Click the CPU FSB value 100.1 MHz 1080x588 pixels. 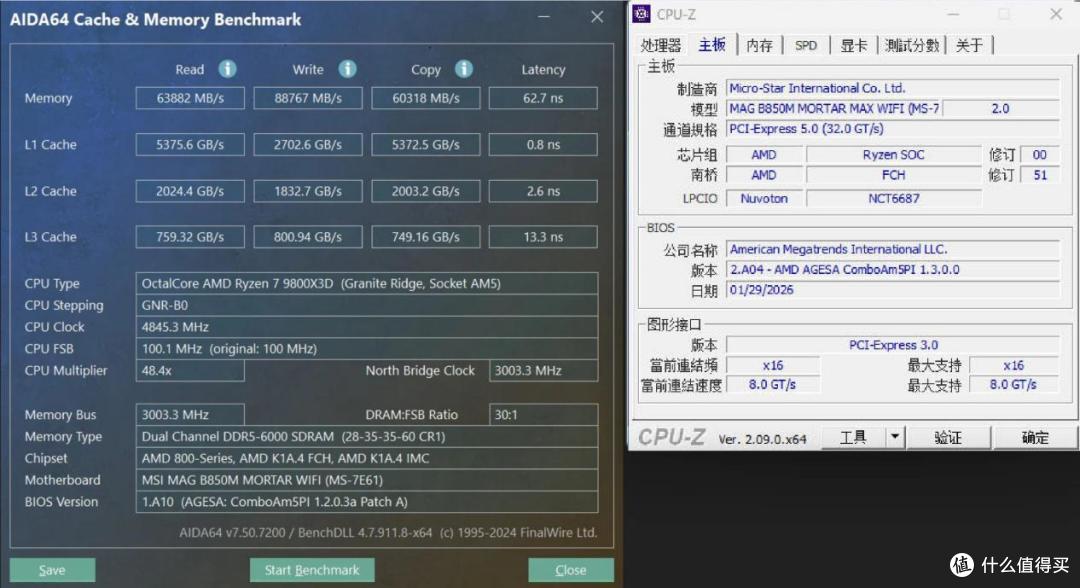click(367, 348)
